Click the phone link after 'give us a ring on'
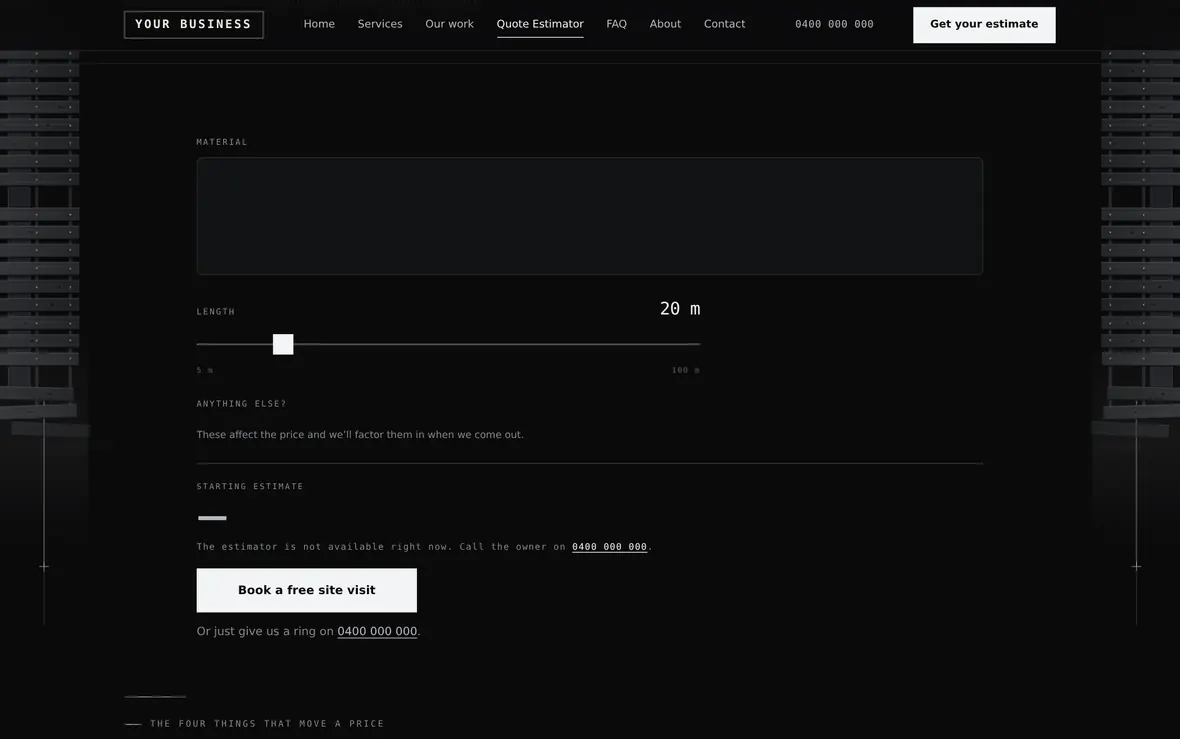The width and height of the screenshot is (1180, 739). (377, 631)
